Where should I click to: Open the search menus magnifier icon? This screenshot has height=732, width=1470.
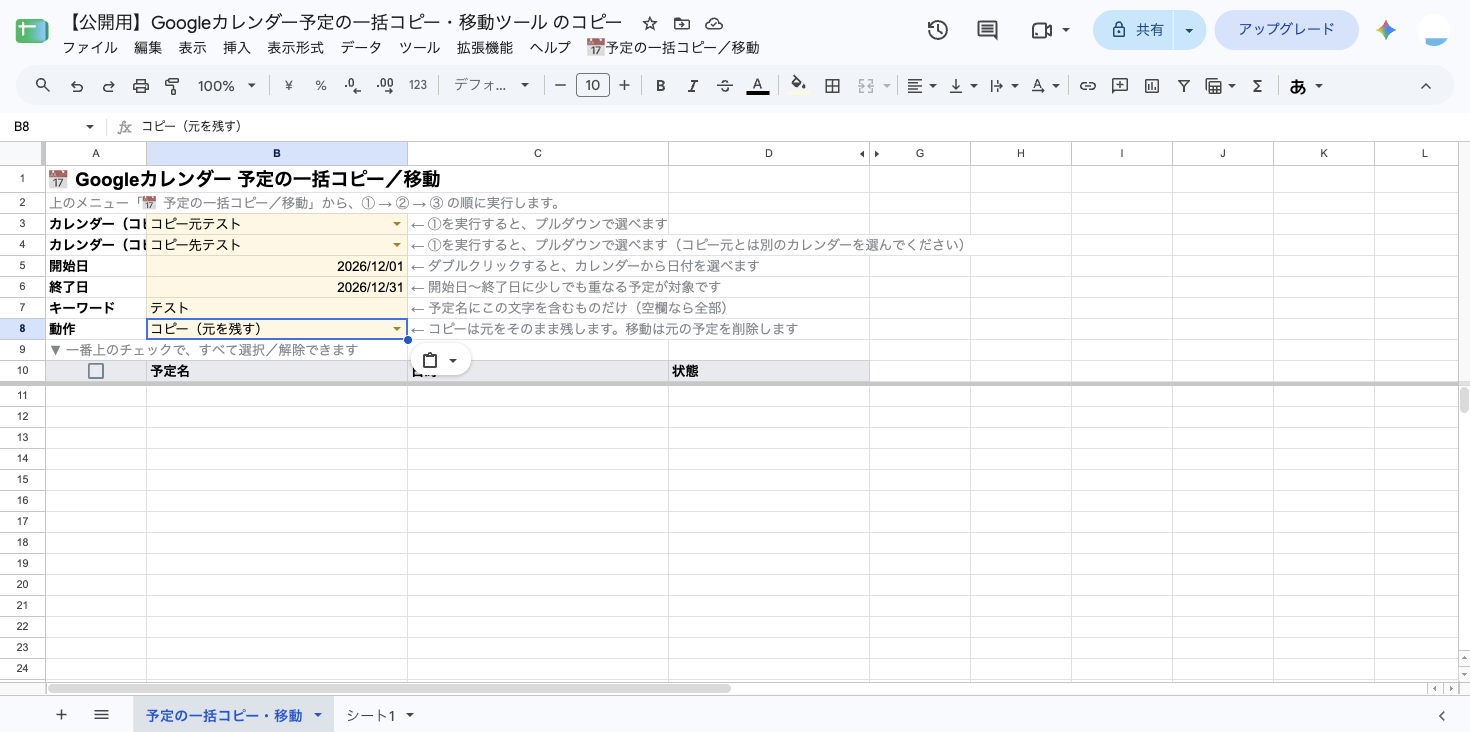(43, 86)
